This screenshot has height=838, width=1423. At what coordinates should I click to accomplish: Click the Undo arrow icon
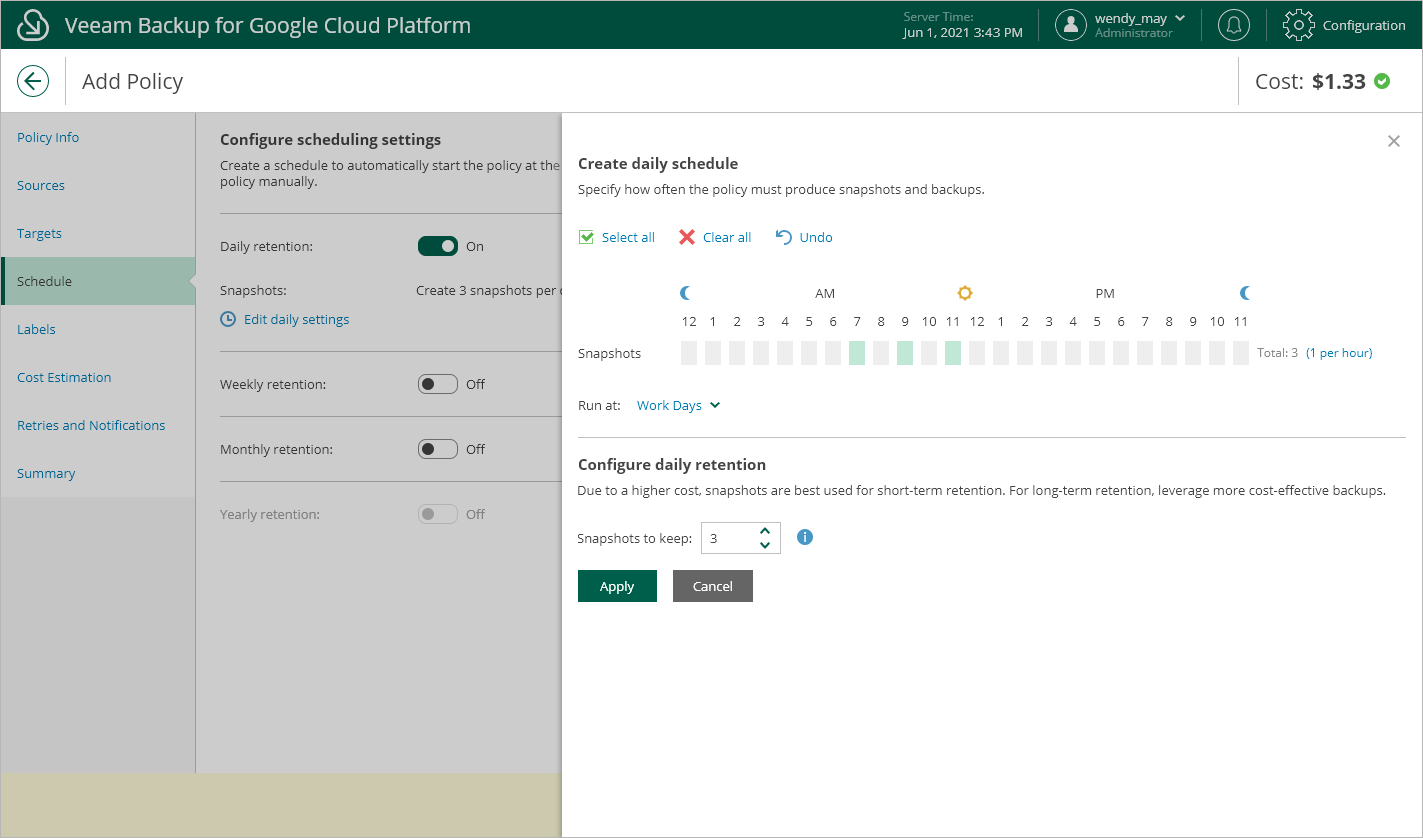[784, 237]
